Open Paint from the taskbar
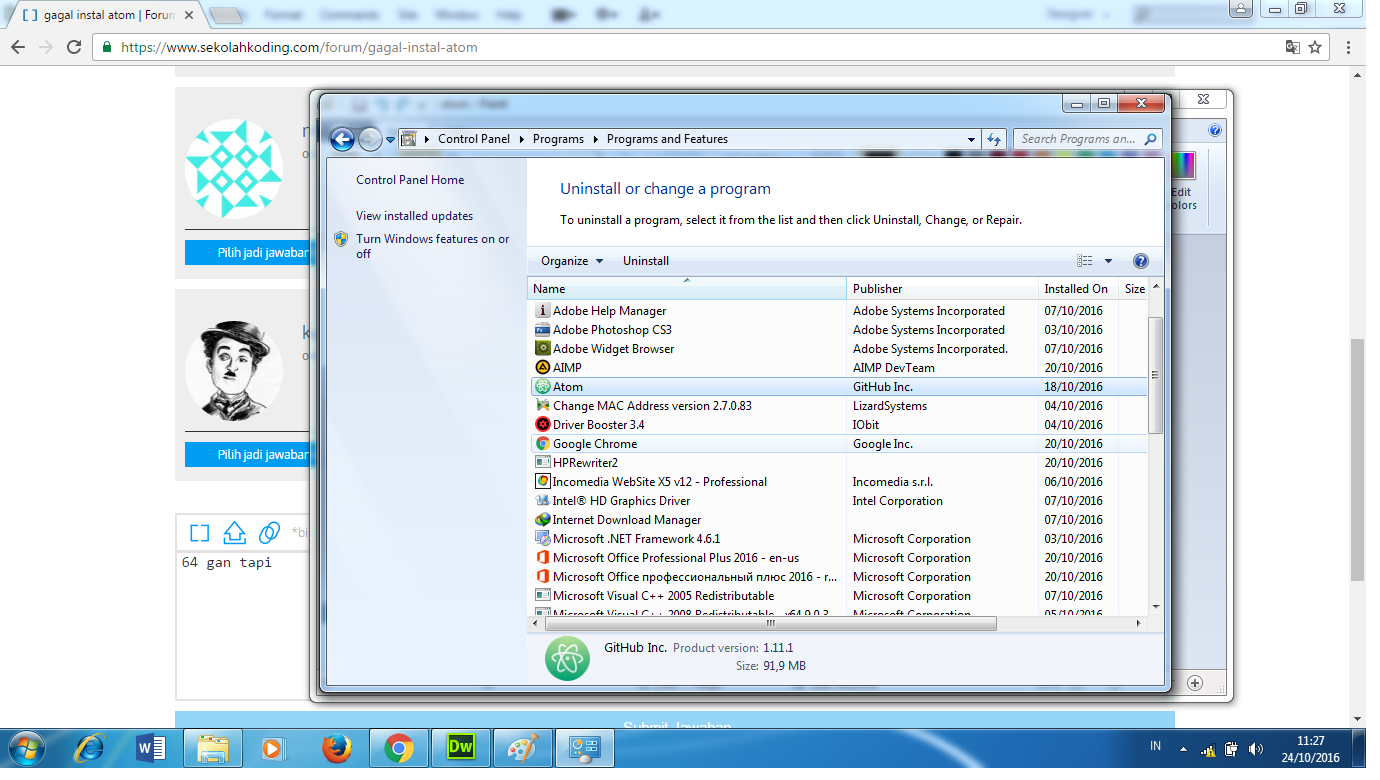 523,747
